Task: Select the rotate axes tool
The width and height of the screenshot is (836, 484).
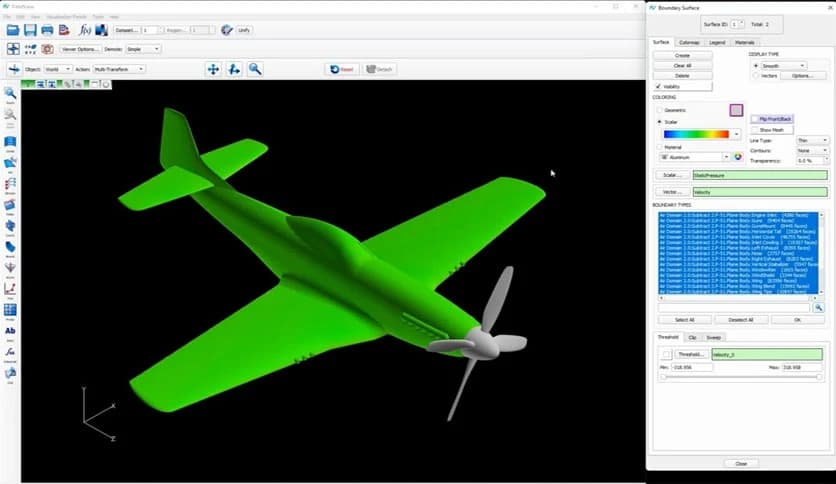Action: pos(234,69)
